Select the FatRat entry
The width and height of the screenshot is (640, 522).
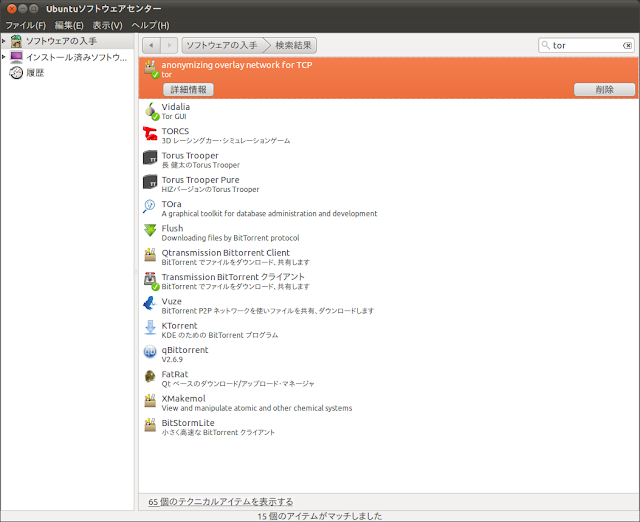click(x=389, y=378)
